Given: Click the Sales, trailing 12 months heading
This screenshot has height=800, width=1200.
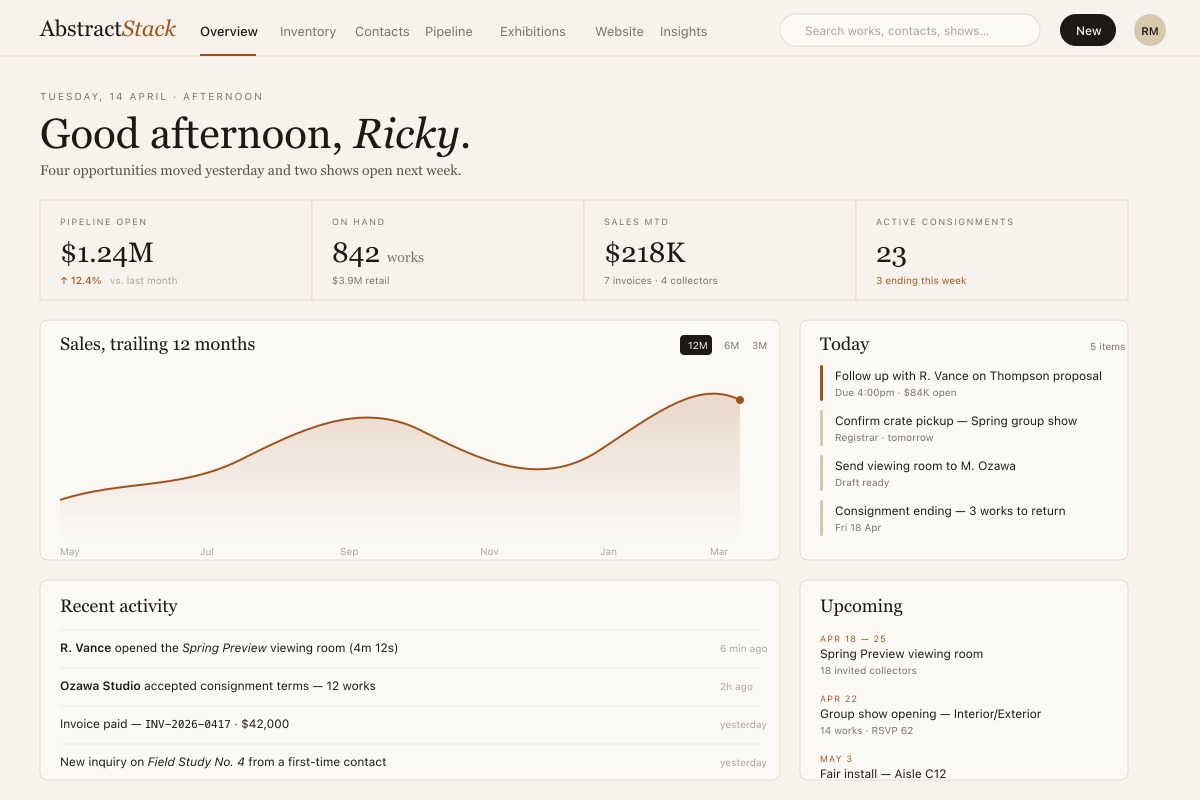Looking at the screenshot, I should pos(158,344).
